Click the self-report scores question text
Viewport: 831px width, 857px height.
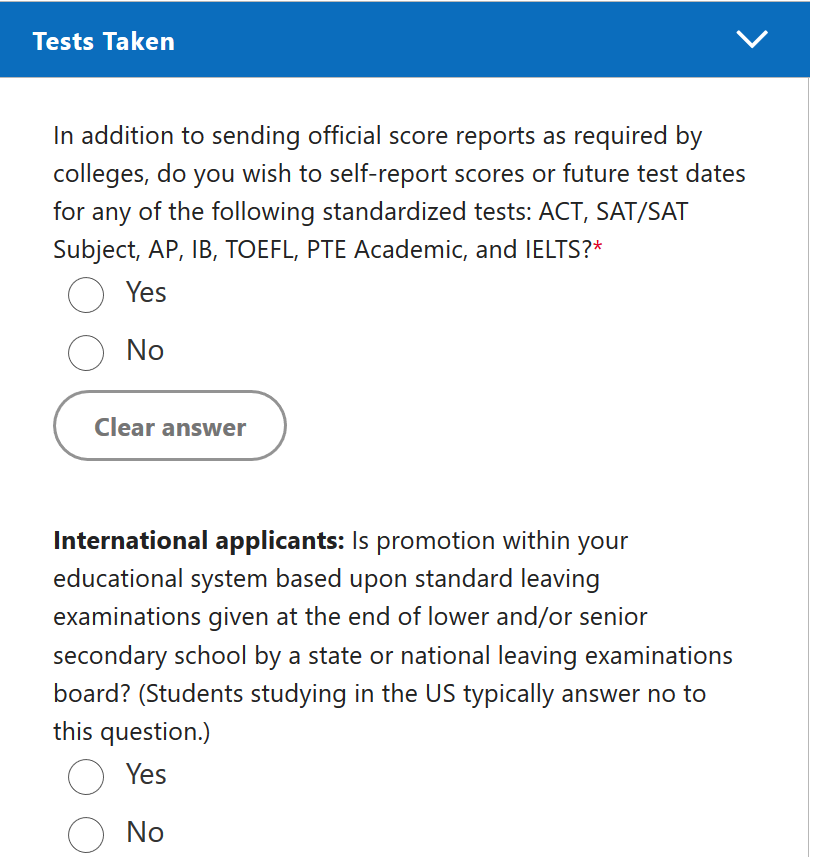point(400,173)
